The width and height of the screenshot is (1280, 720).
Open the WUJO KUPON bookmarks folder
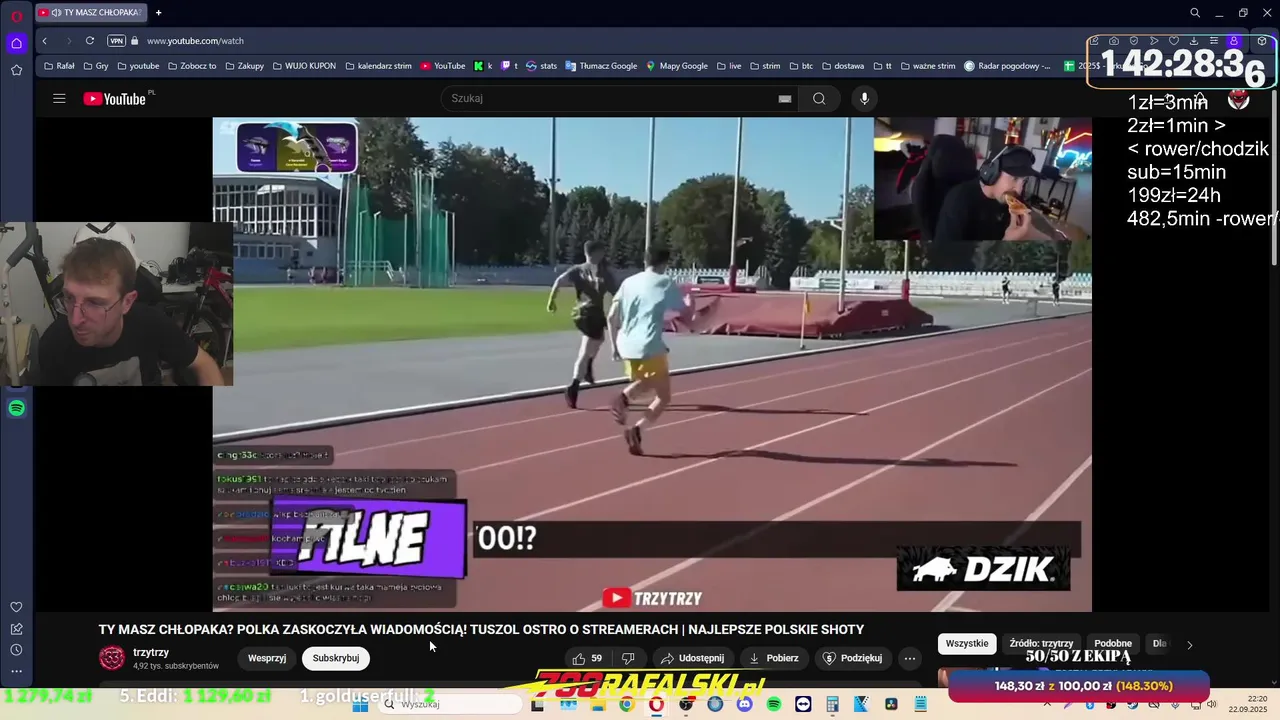tap(304, 66)
